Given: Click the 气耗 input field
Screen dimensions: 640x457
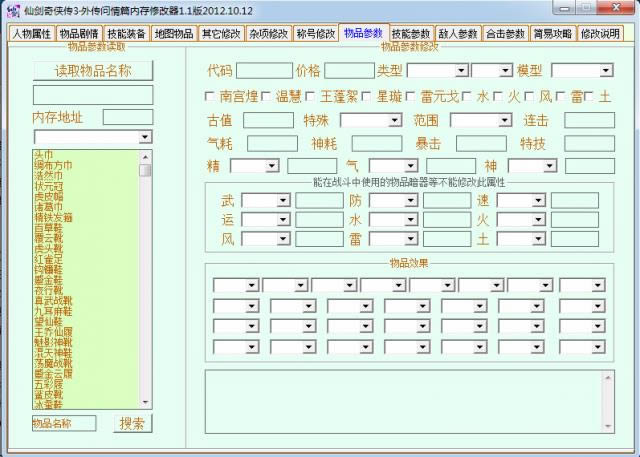Looking at the screenshot, I should (272, 144).
